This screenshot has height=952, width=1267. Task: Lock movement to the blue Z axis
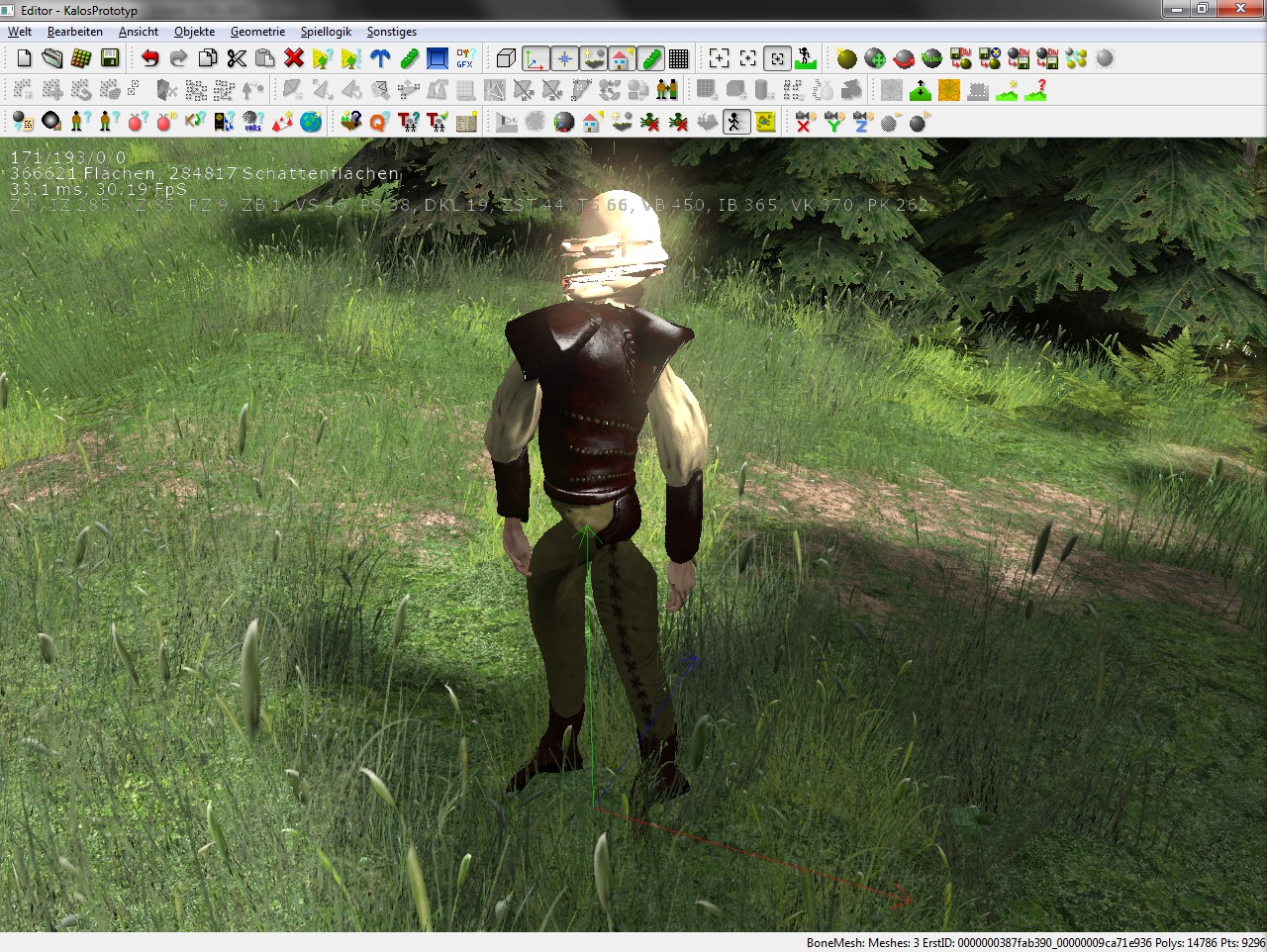[x=861, y=122]
